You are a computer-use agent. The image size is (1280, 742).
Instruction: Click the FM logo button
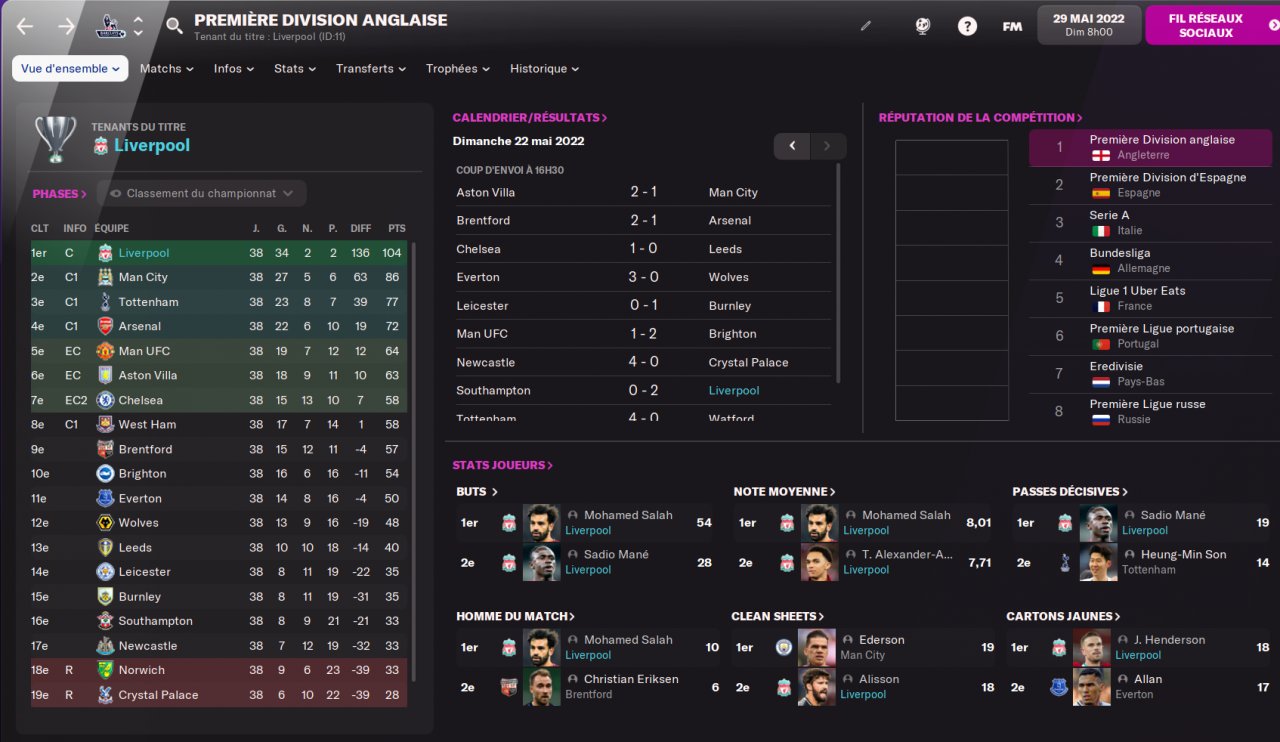[1012, 26]
